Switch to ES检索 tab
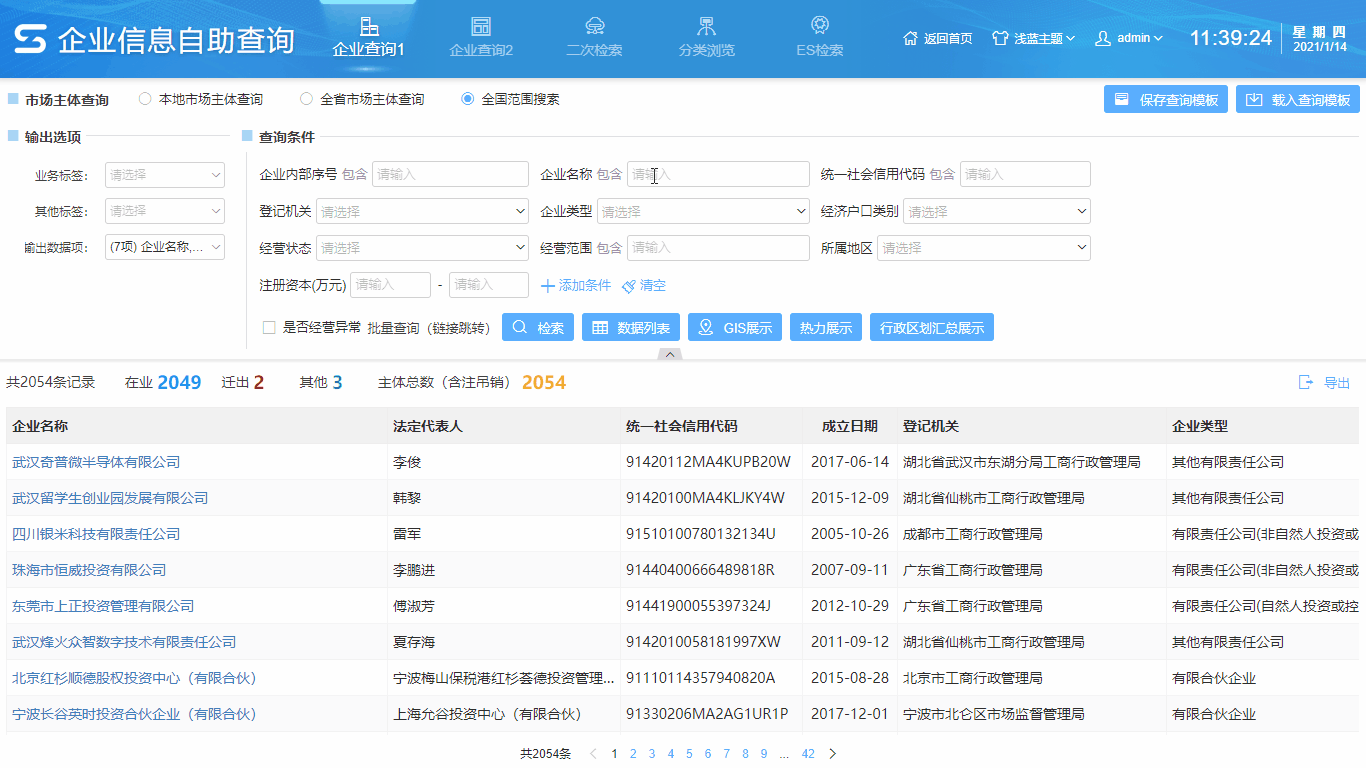The height and width of the screenshot is (768, 1366). click(x=820, y=37)
